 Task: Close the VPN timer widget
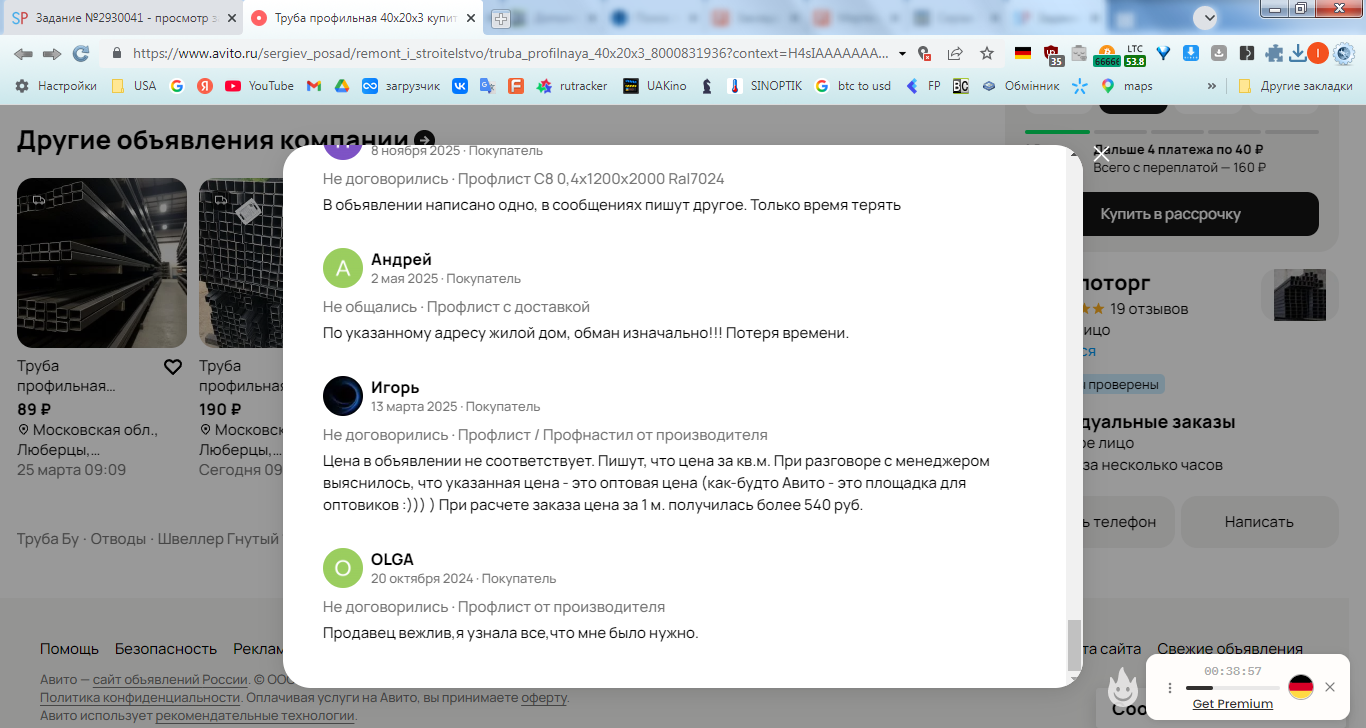pos(1329,687)
